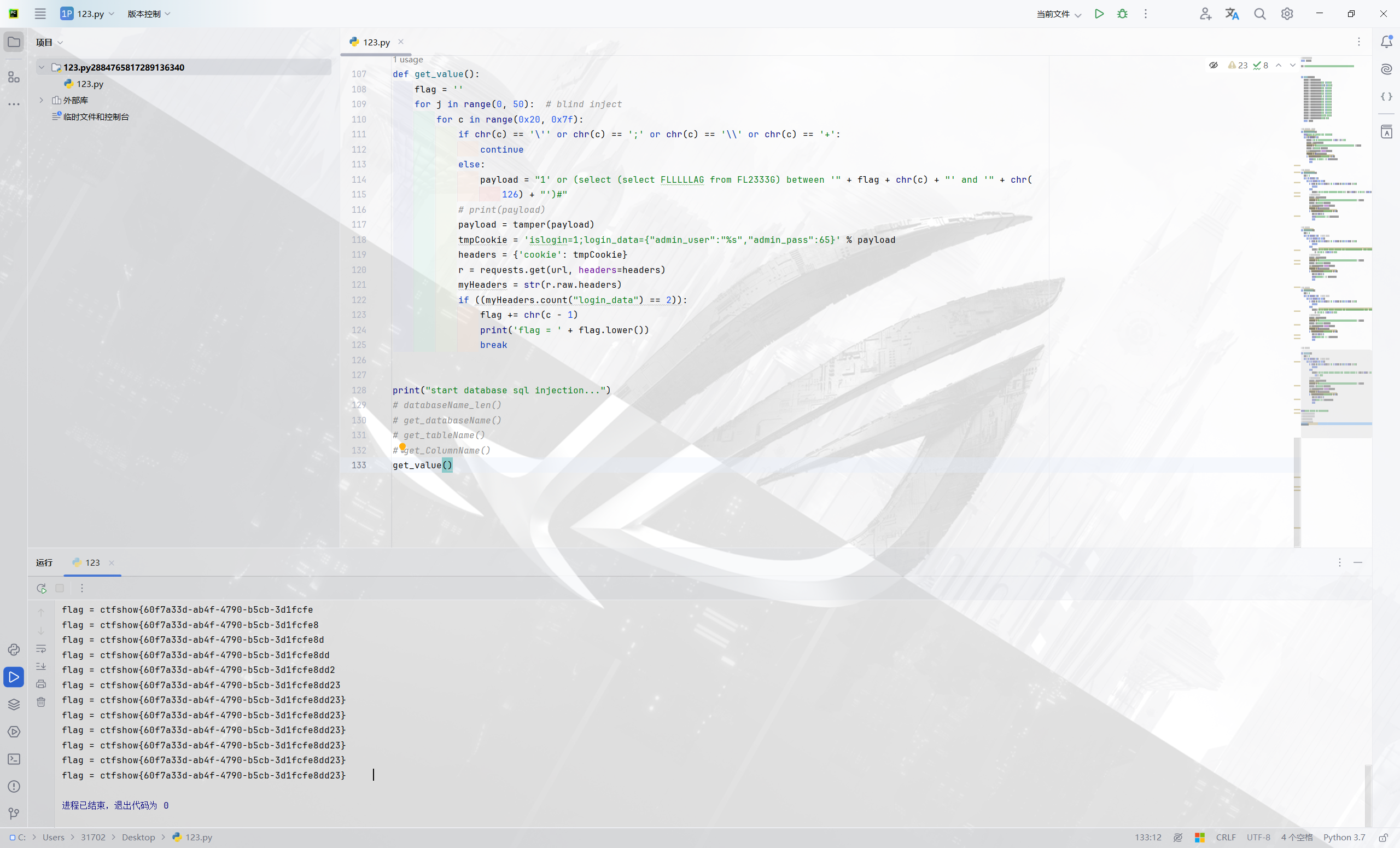Image resolution: width=1400 pixels, height=848 pixels.
Task: Go to next highlighted problem
Action: (1293, 65)
